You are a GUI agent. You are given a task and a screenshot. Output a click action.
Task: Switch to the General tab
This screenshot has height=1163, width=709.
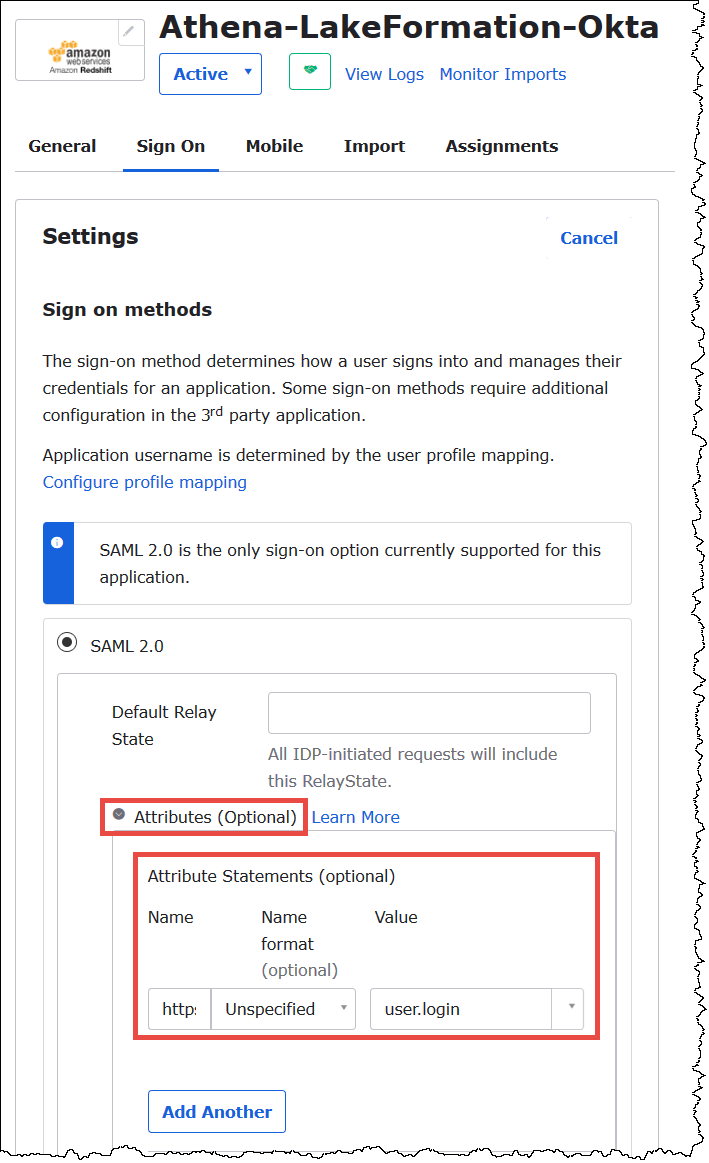pos(62,146)
